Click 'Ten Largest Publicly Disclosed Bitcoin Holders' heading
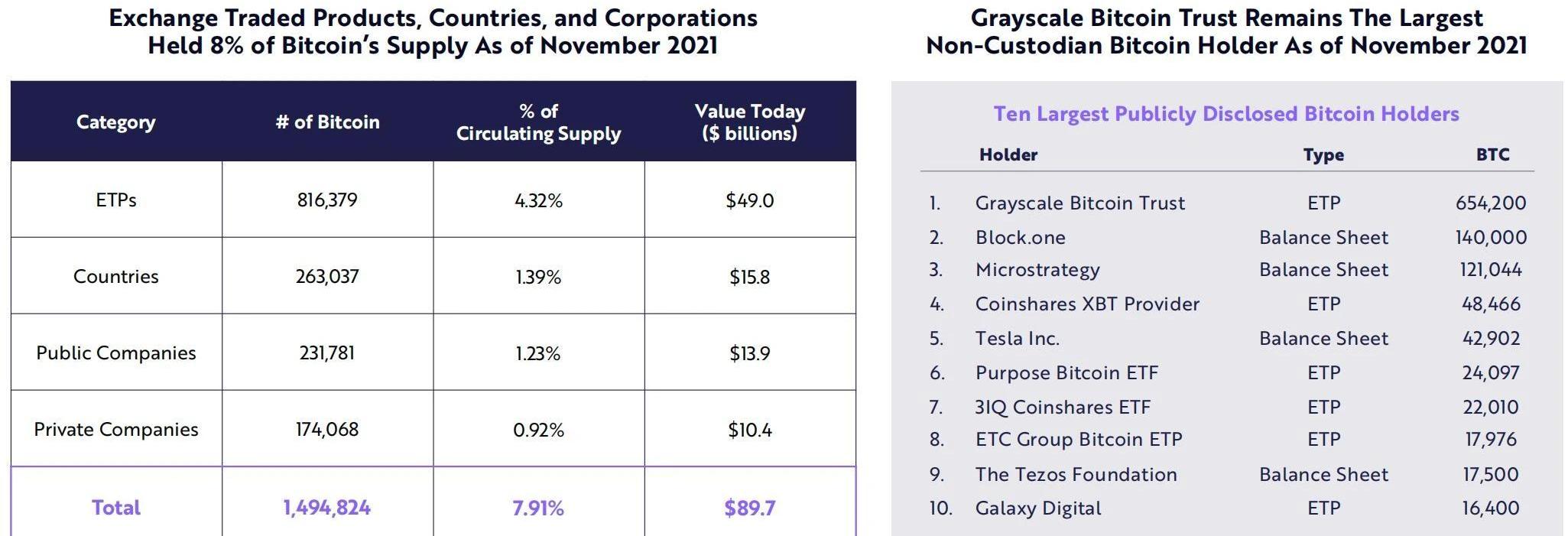 click(1226, 114)
